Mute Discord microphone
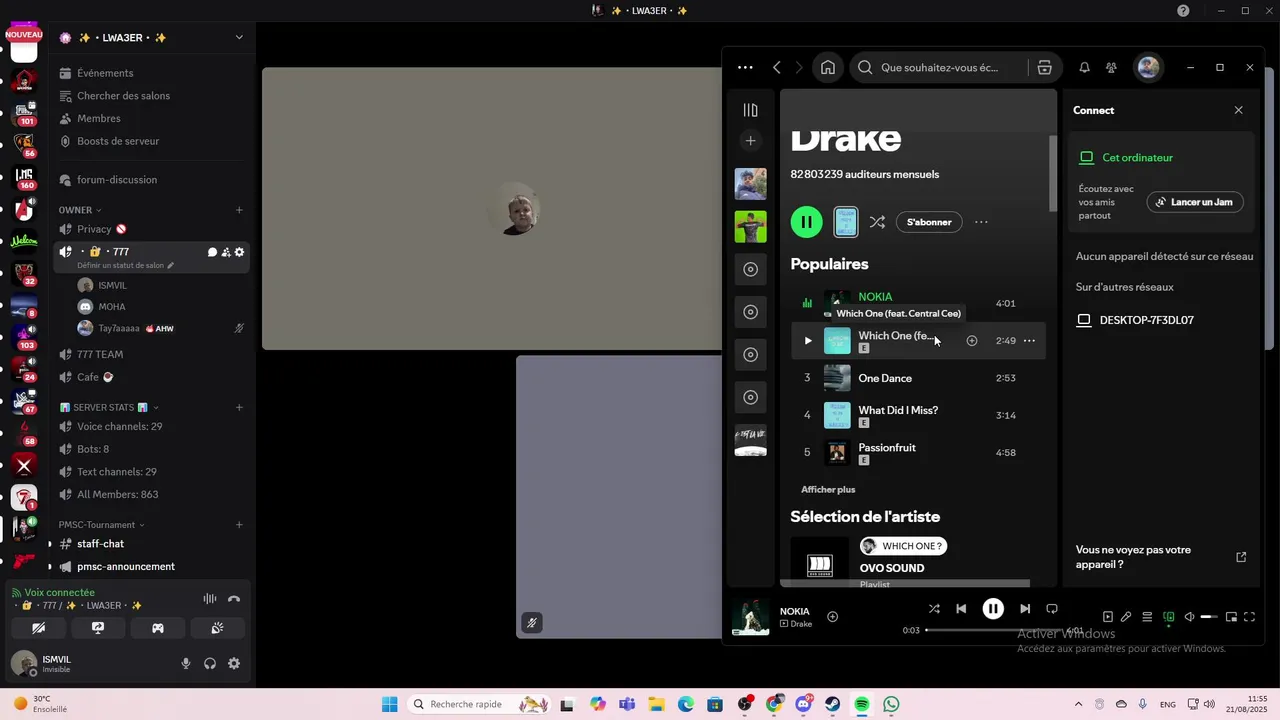This screenshot has height=720, width=1280. [x=185, y=663]
